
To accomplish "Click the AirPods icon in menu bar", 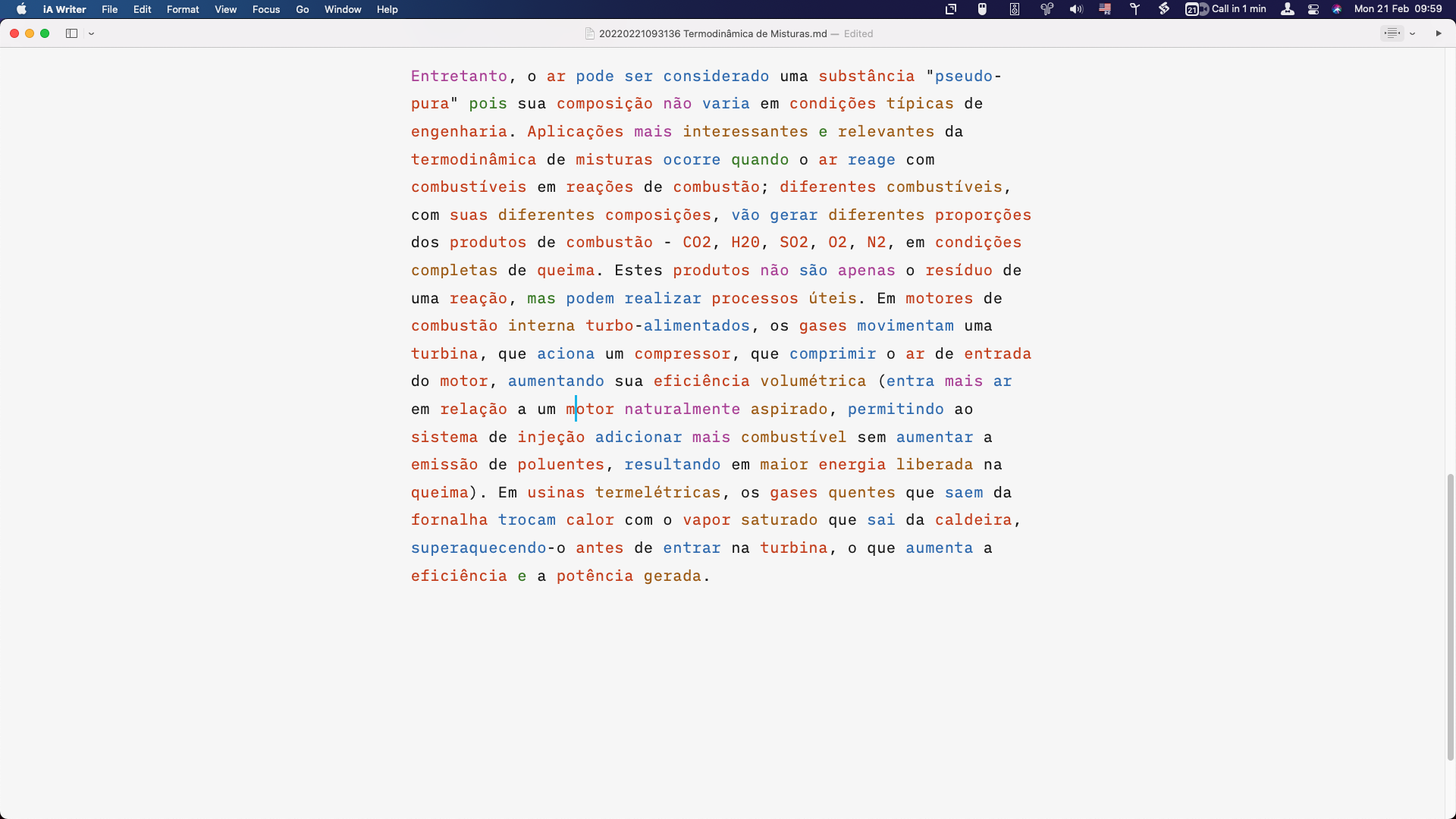I will pos(1046,9).
